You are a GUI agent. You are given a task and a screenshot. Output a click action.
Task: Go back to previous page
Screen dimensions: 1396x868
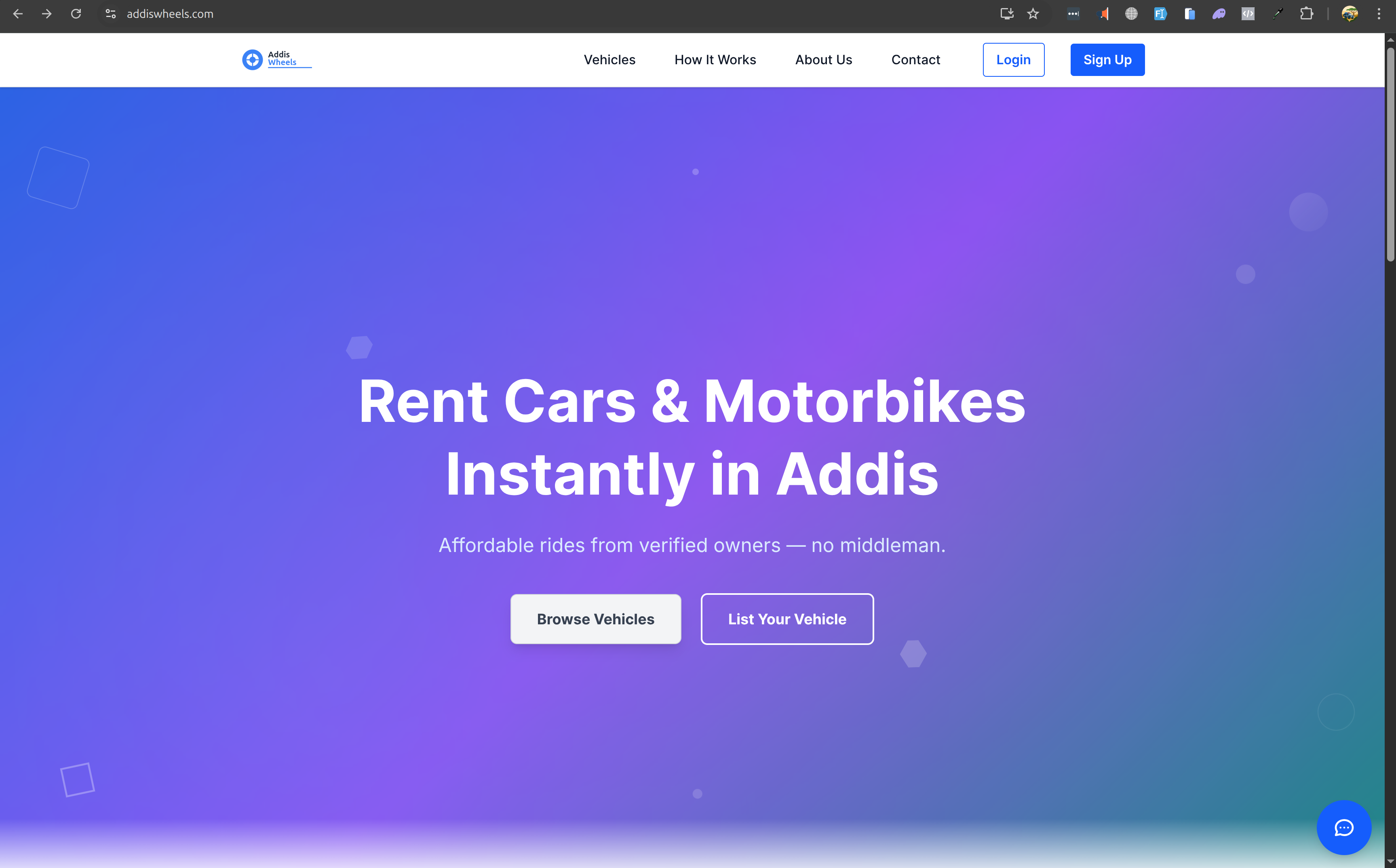[x=18, y=14]
